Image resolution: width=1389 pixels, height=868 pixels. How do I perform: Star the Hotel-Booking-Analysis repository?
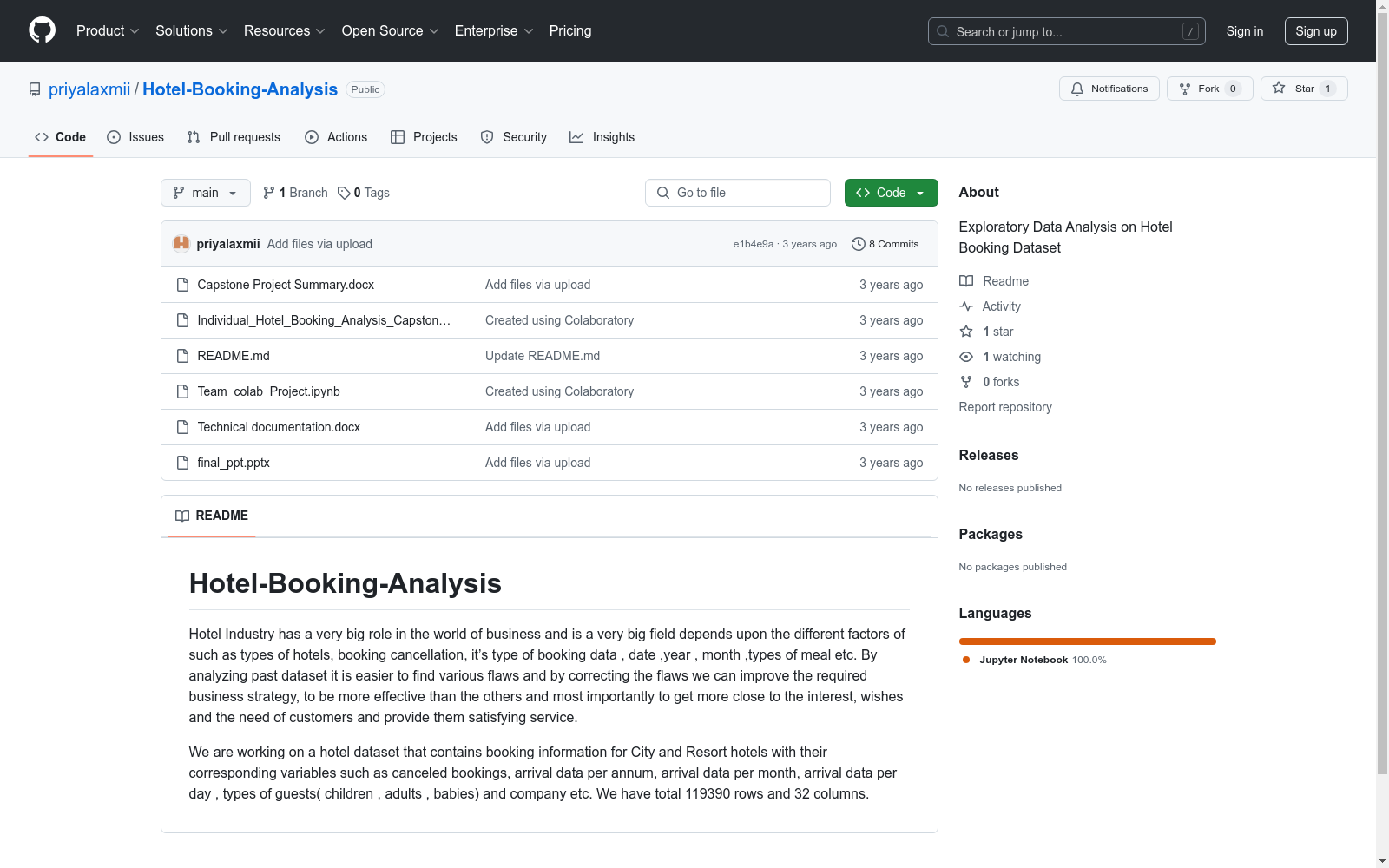(1303, 88)
